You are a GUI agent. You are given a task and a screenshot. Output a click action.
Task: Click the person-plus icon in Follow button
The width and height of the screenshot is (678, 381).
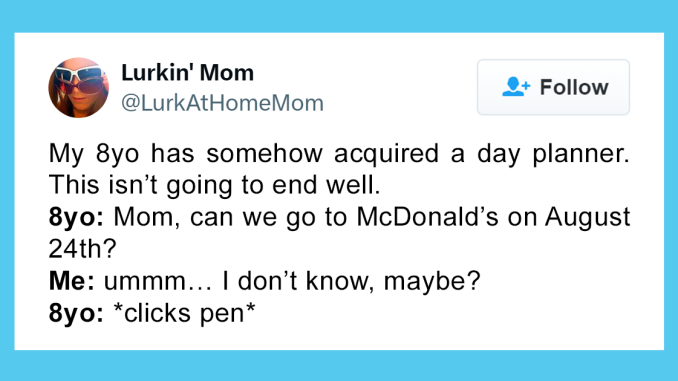click(515, 86)
